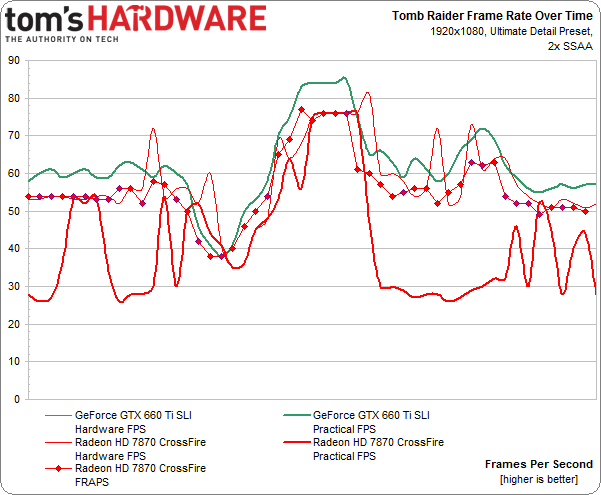Click the y-axis label '90'

[x=13, y=61]
